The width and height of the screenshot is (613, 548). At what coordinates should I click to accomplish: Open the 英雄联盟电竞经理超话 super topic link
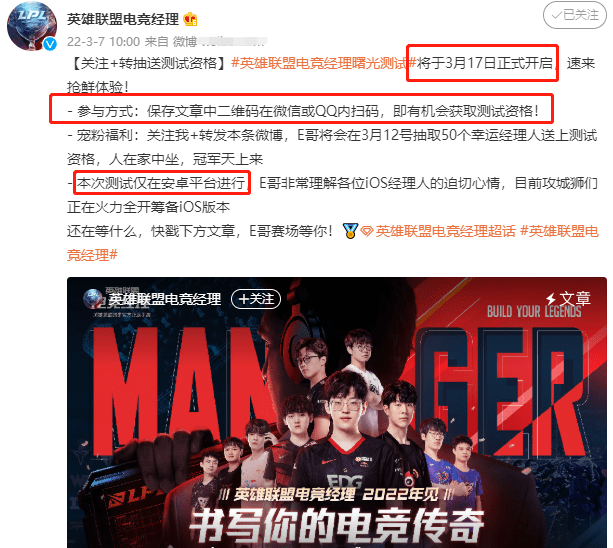[446, 231]
